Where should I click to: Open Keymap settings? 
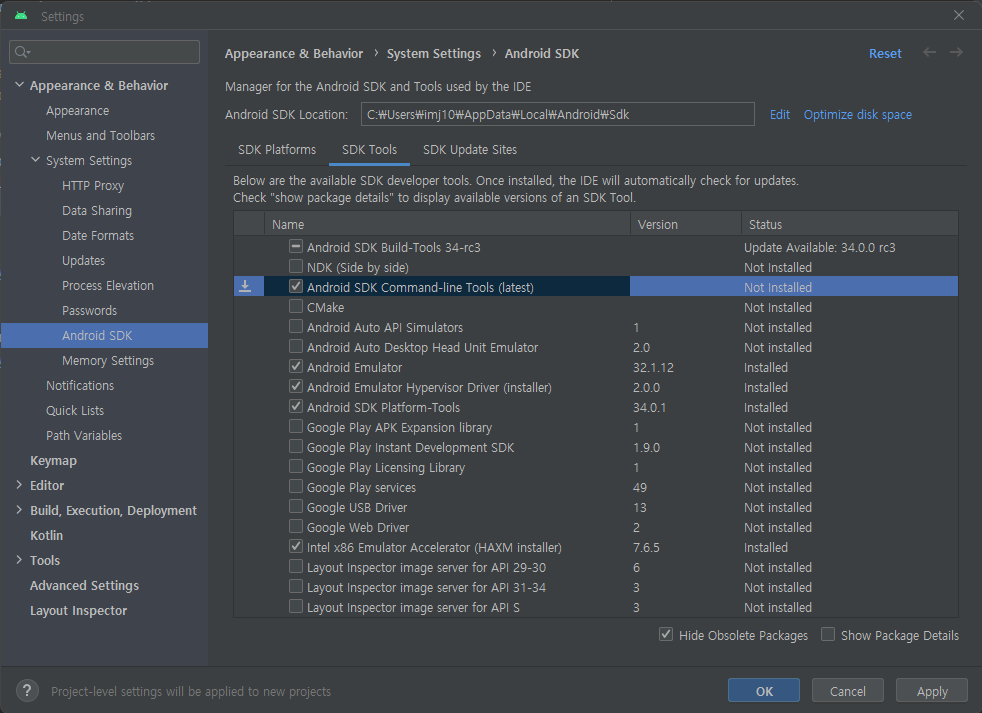[53, 461]
